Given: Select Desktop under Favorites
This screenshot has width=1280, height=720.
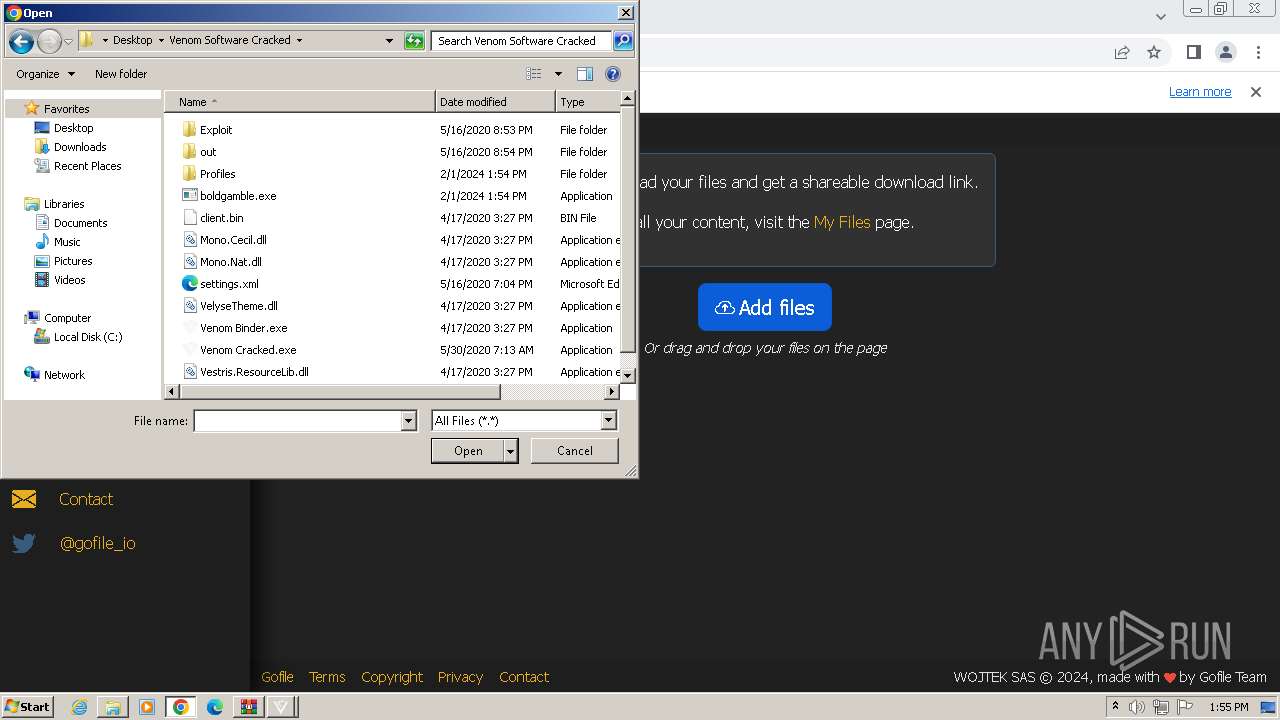Looking at the screenshot, I should click(73, 128).
